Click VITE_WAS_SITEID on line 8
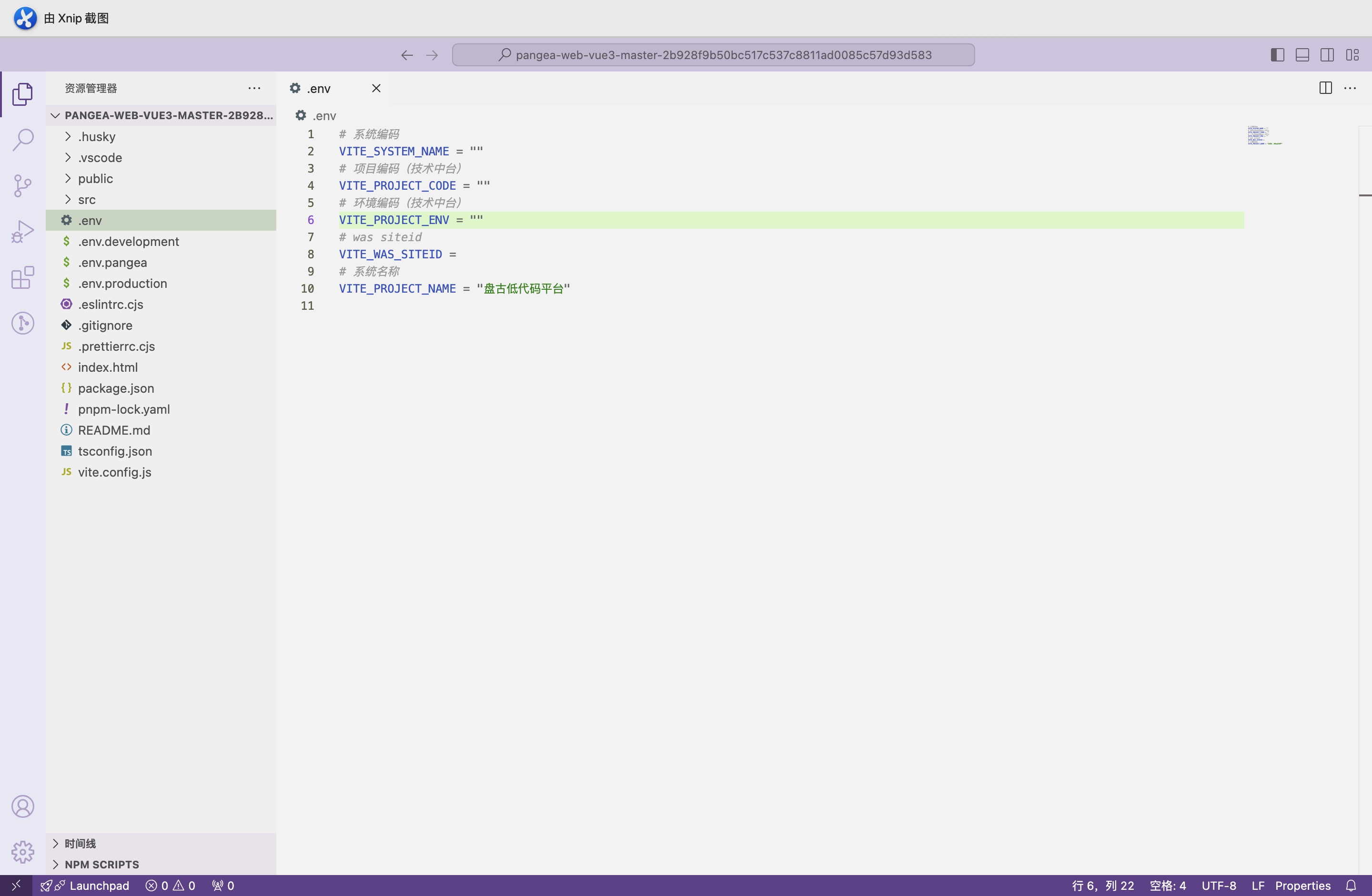 (x=390, y=255)
